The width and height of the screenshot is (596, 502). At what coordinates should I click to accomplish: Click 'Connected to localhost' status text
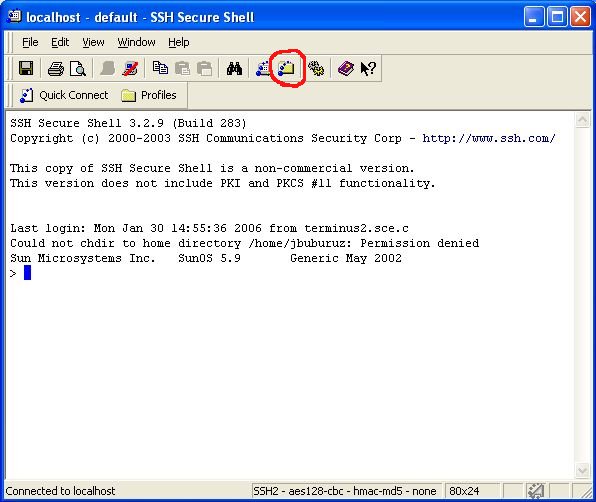pyautogui.click(x=60, y=491)
